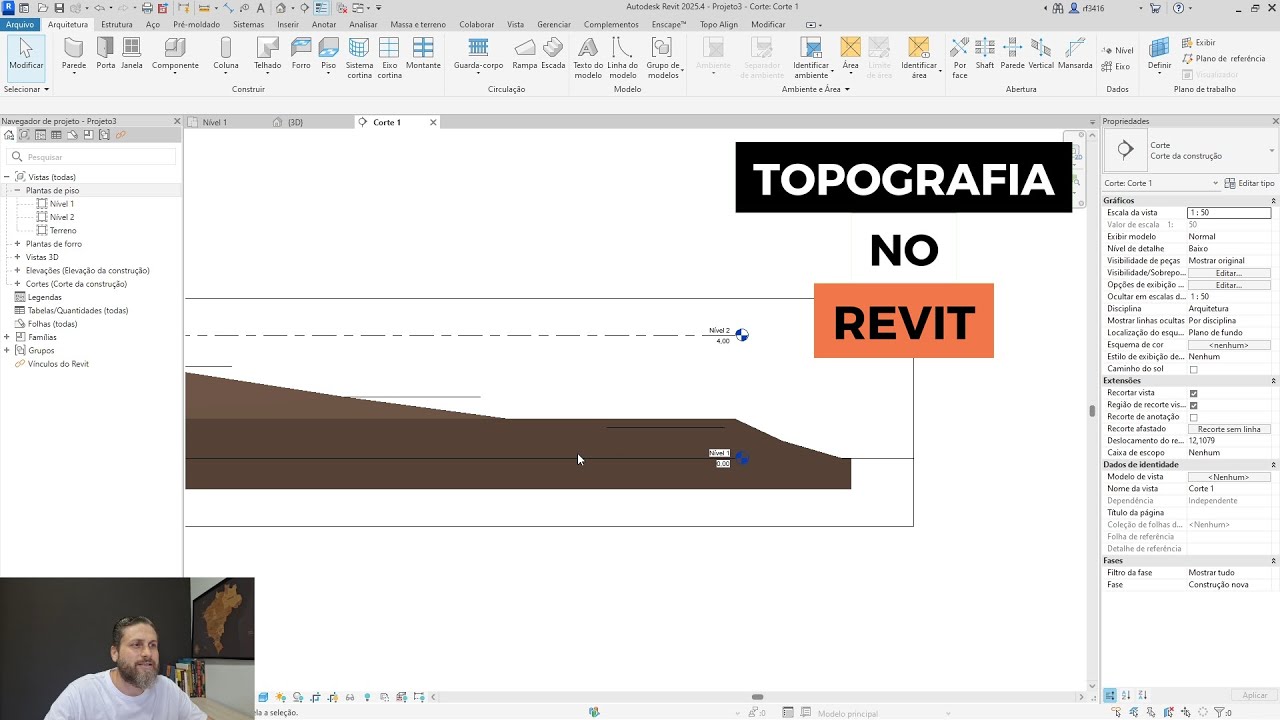This screenshot has width=1280, height=720.
Task: Select the Mansarda dormer tool
Action: 1075,54
